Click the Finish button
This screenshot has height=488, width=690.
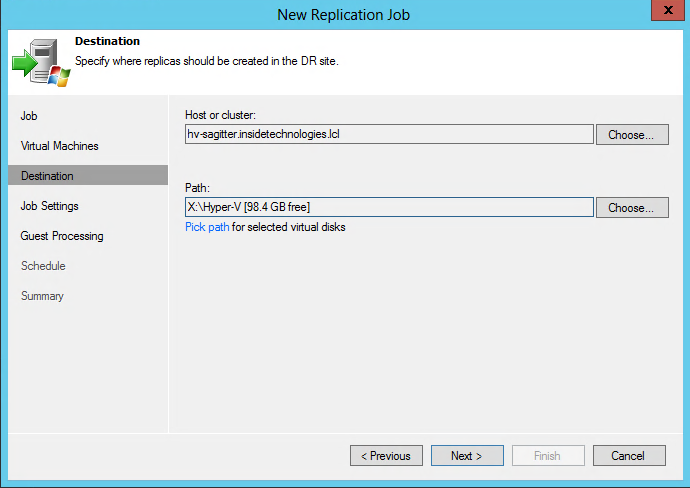tap(547, 456)
